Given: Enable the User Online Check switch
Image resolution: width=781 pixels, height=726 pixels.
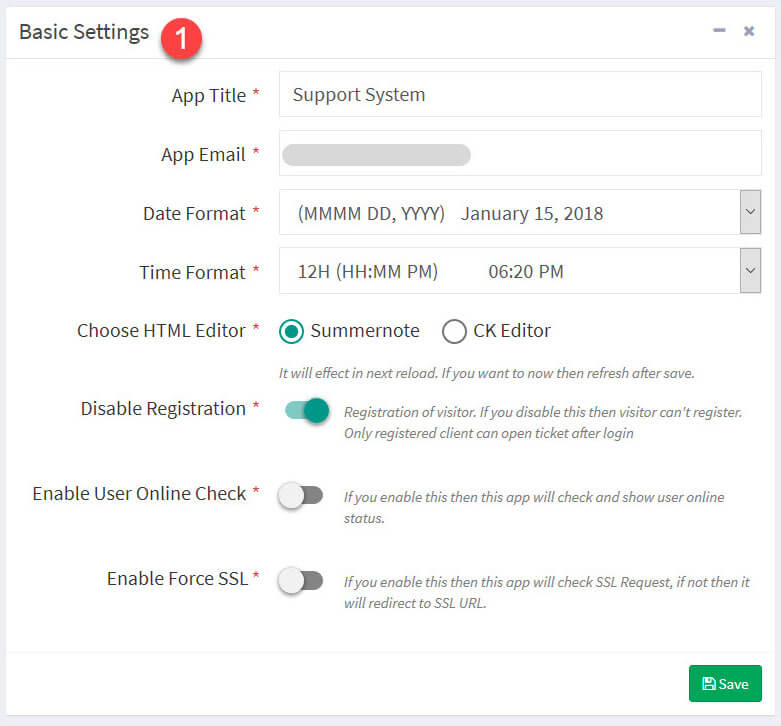Looking at the screenshot, I should coord(300,495).
